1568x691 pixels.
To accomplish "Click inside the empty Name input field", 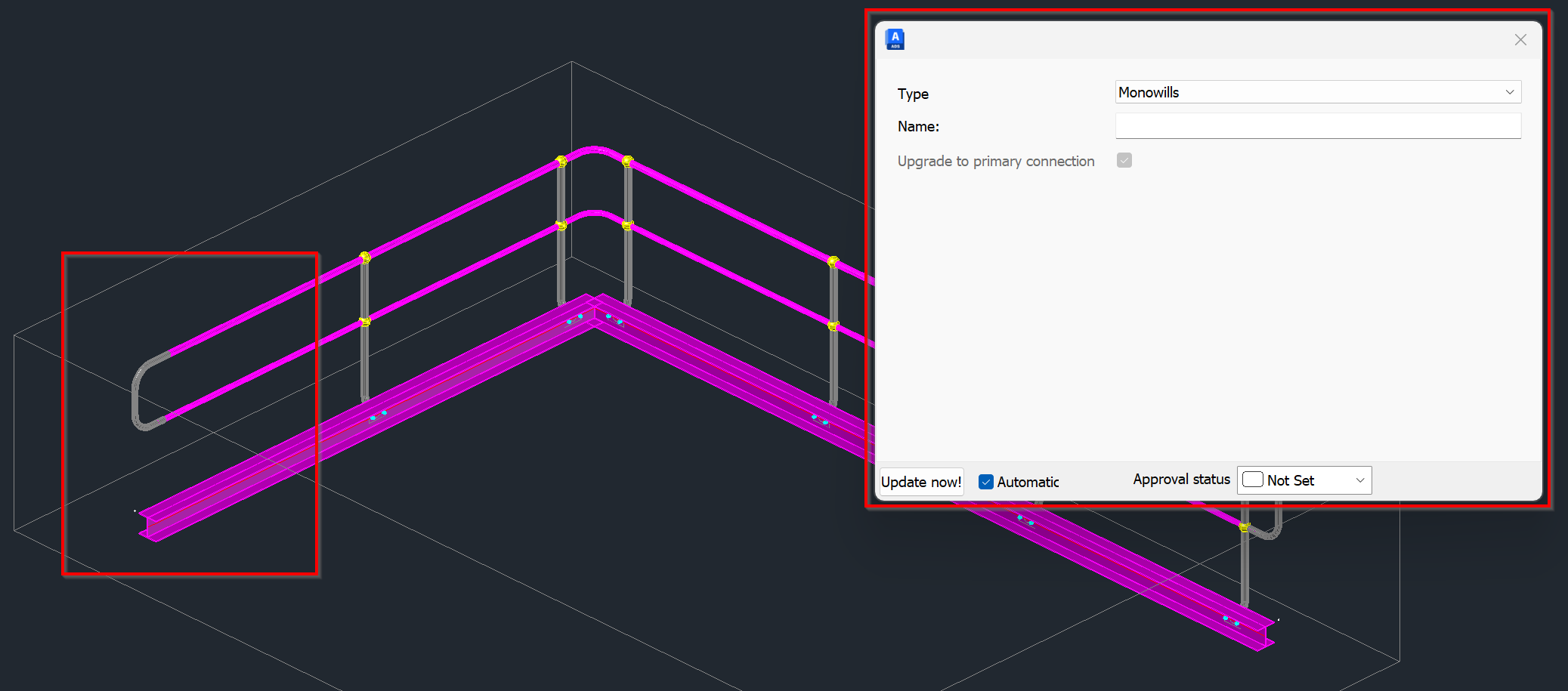I will (x=1318, y=125).
